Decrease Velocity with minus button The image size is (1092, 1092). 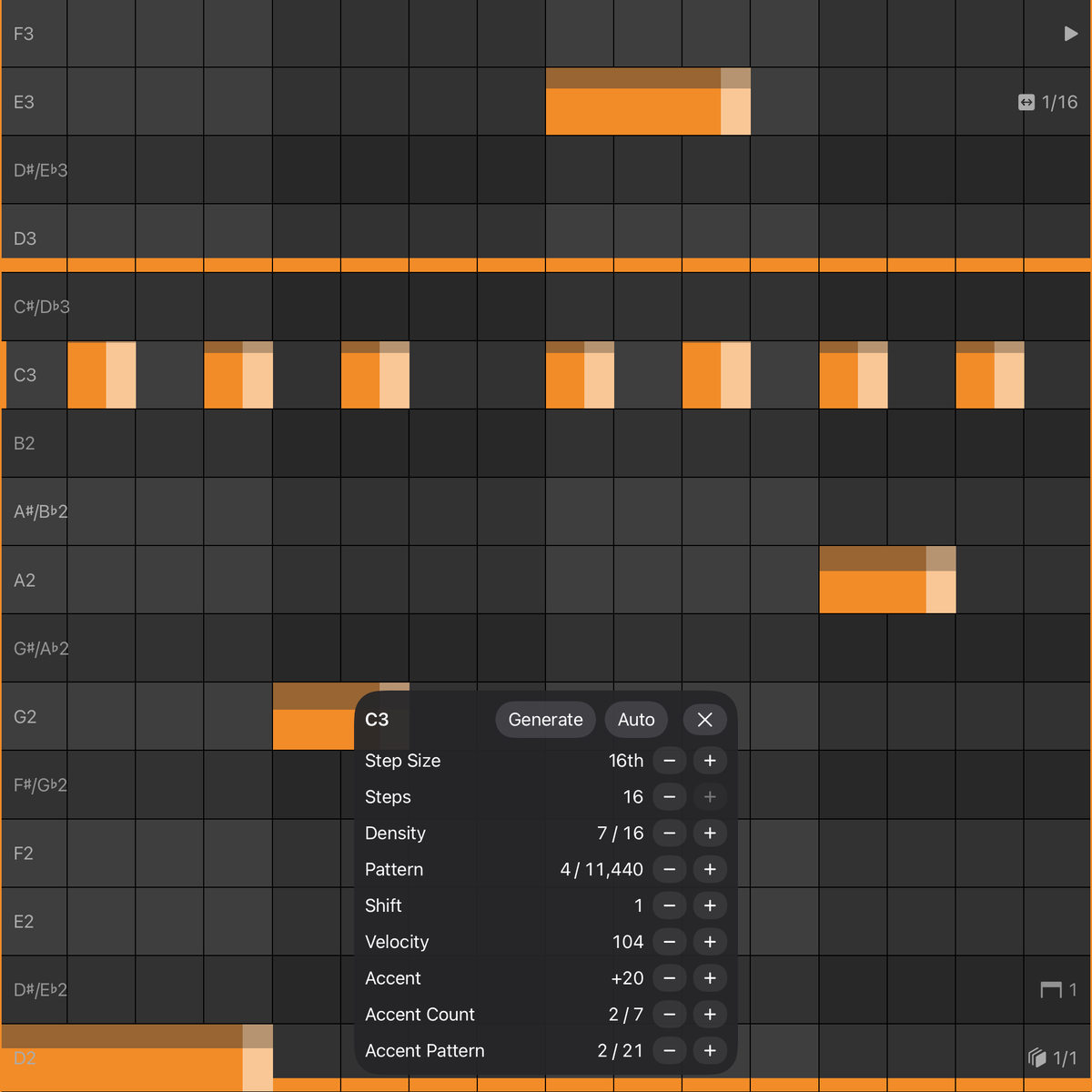[x=670, y=942]
